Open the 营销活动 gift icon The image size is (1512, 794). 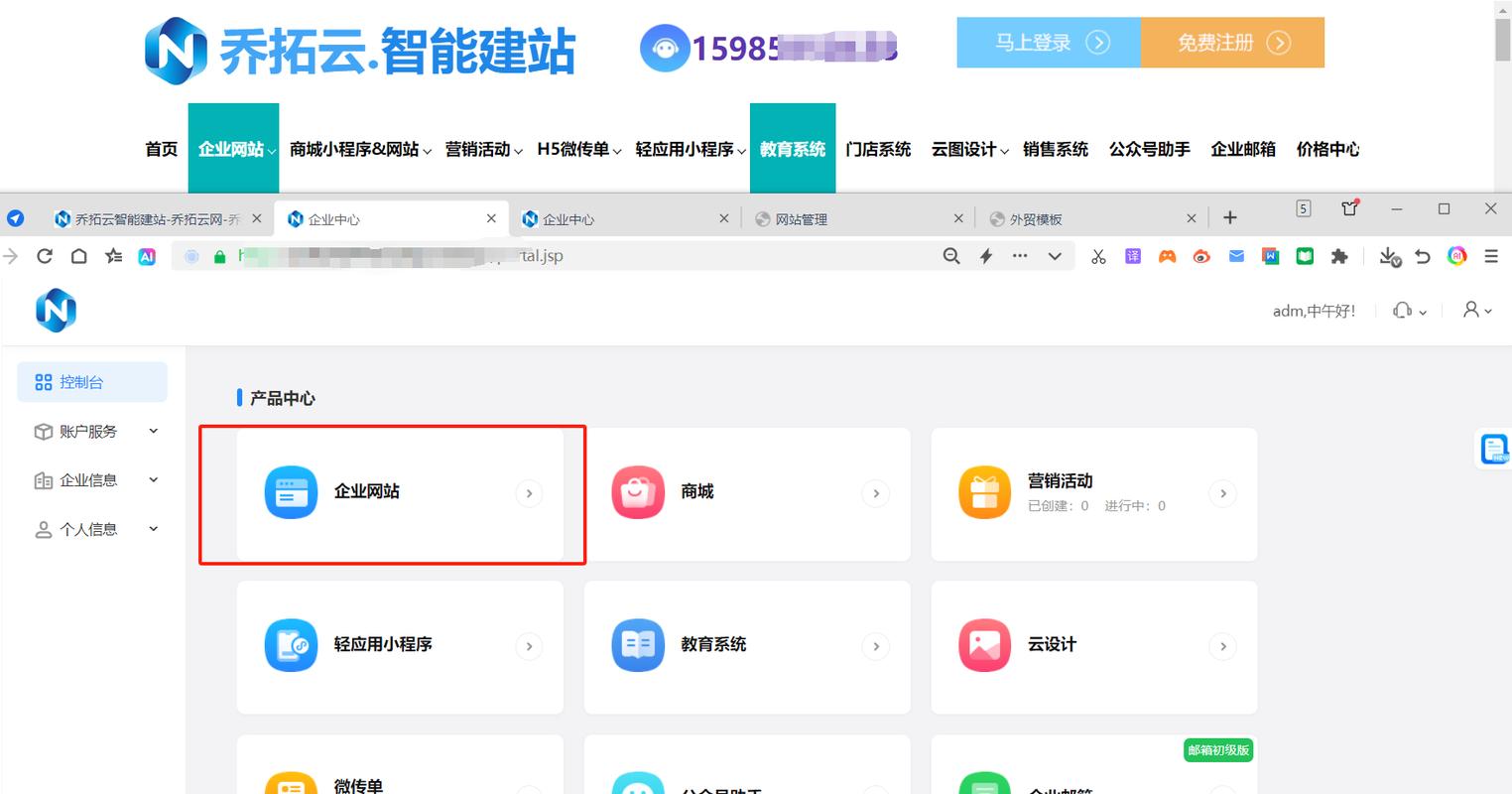[984, 491]
